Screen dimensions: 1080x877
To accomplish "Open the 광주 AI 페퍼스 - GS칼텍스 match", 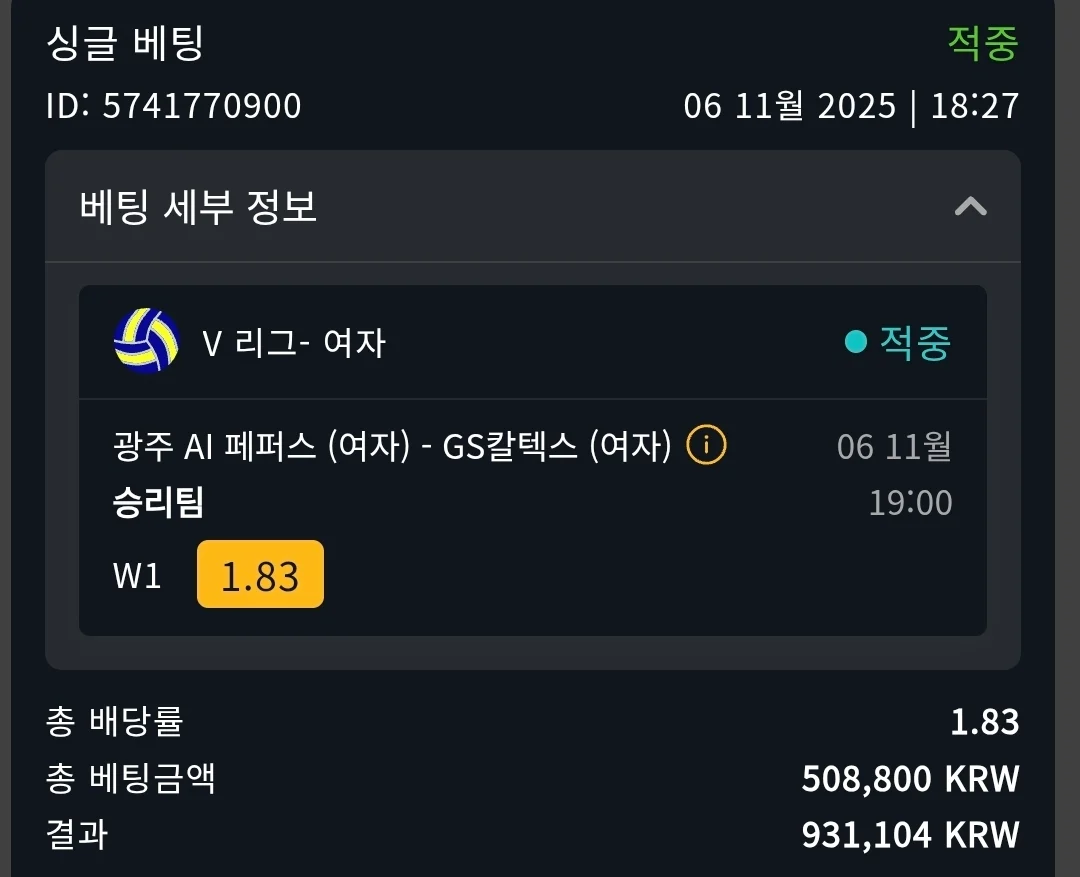I will (x=392, y=446).
